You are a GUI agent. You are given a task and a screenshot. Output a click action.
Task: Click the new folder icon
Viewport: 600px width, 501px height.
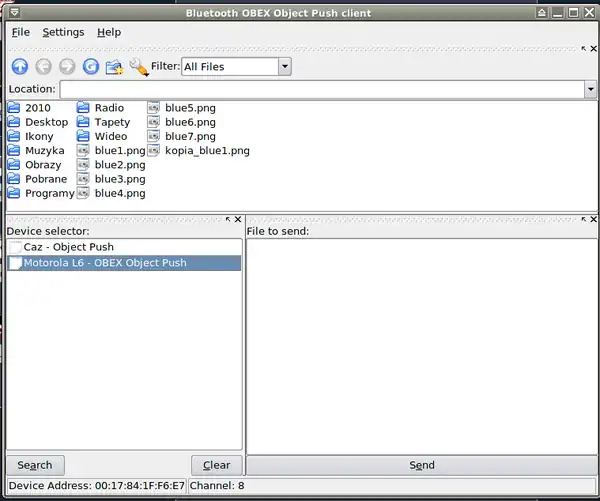[x=115, y=67]
